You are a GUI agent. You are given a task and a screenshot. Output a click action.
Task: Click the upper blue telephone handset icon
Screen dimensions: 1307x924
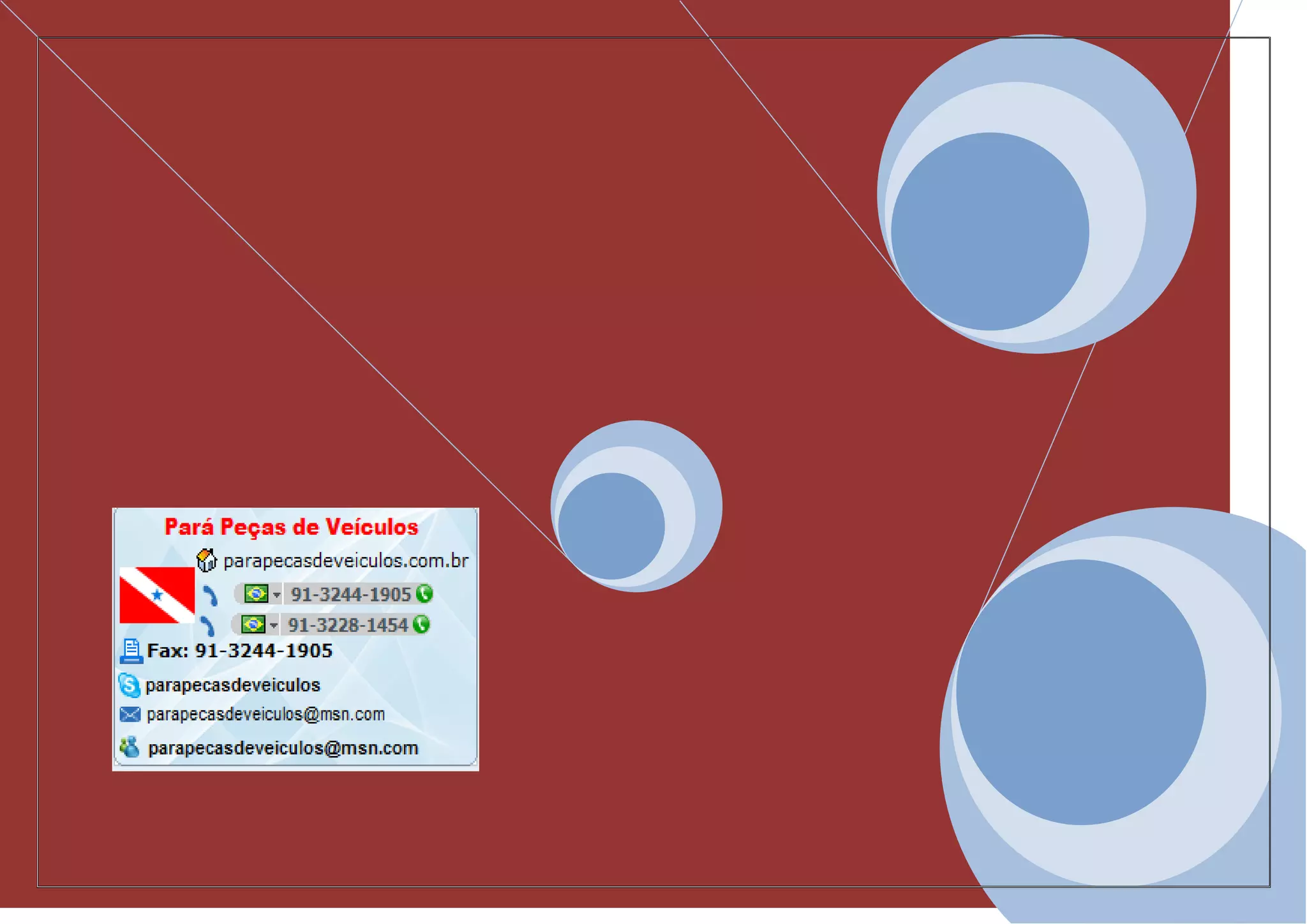(211, 595)
